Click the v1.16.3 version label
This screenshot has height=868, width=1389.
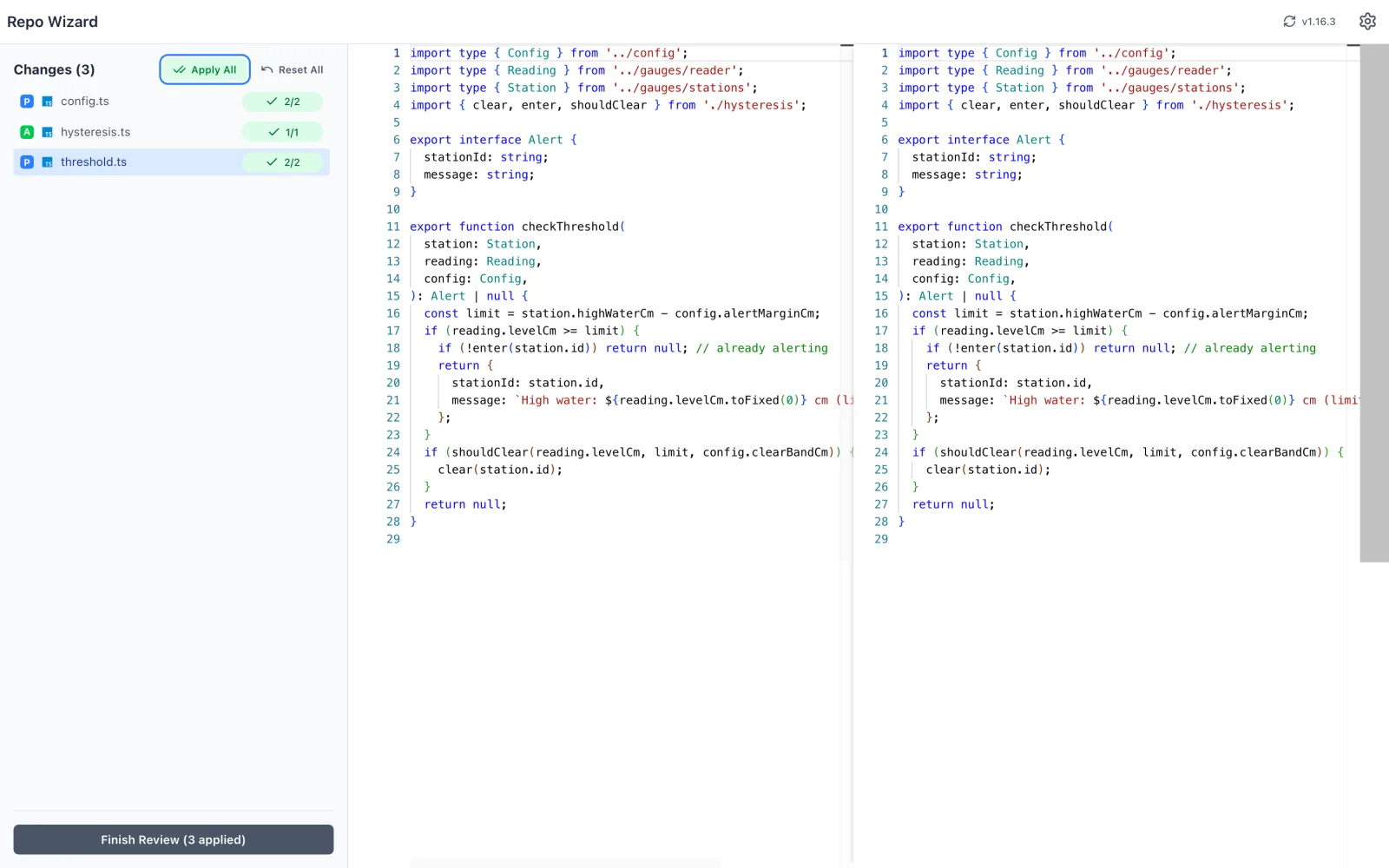click(1319, 22)
